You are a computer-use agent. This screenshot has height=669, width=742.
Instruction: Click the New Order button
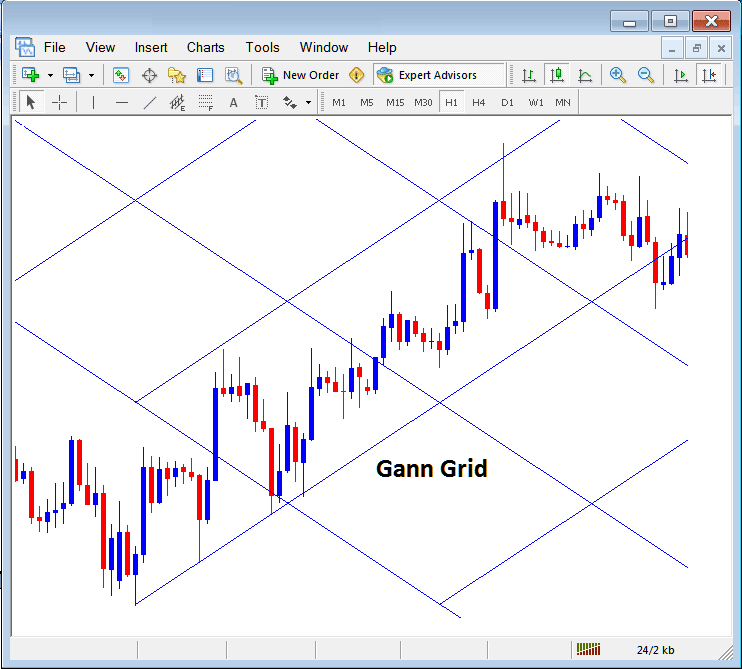coord(301,75)
